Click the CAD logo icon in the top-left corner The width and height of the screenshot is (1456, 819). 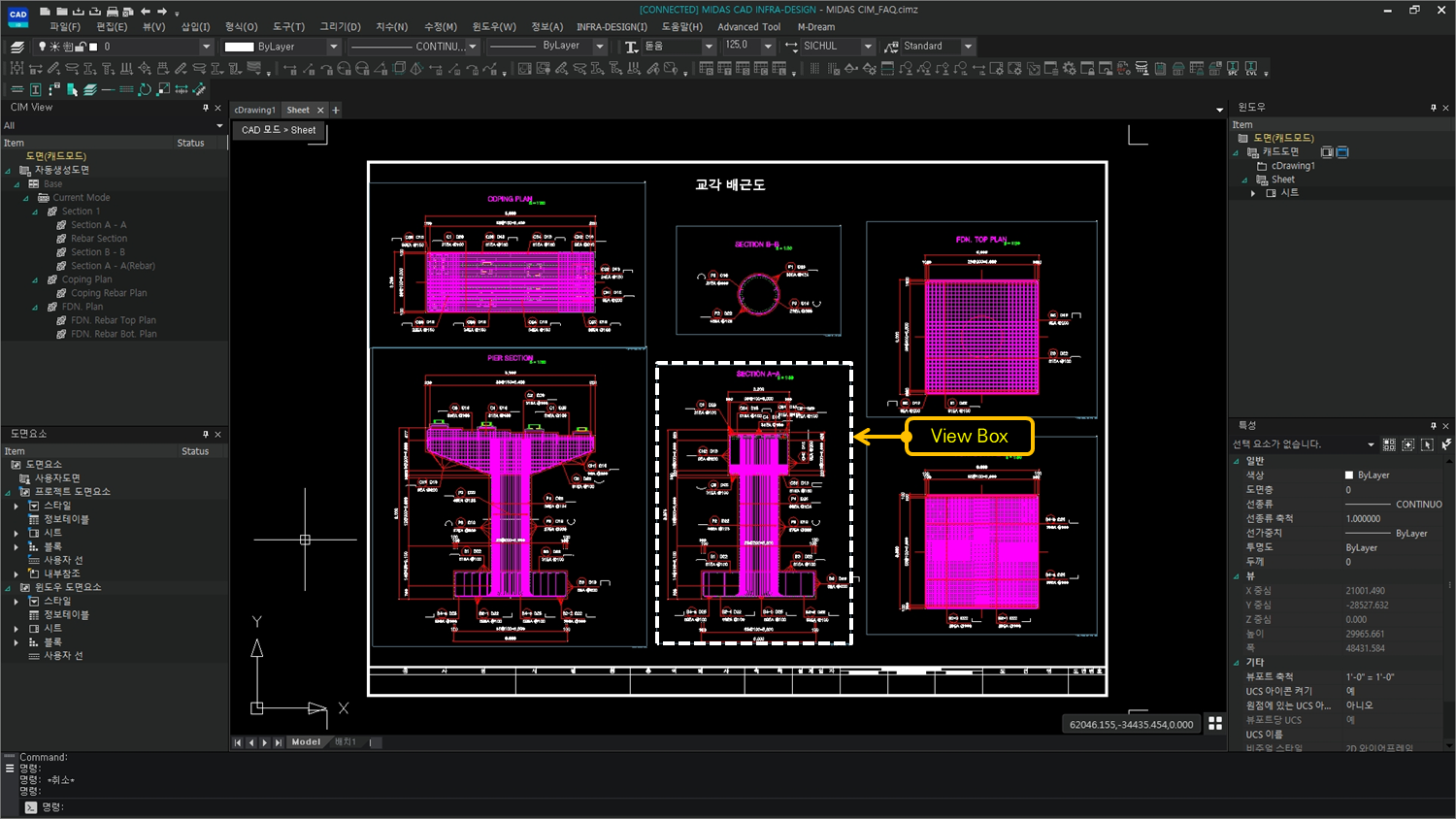[17, 11]
